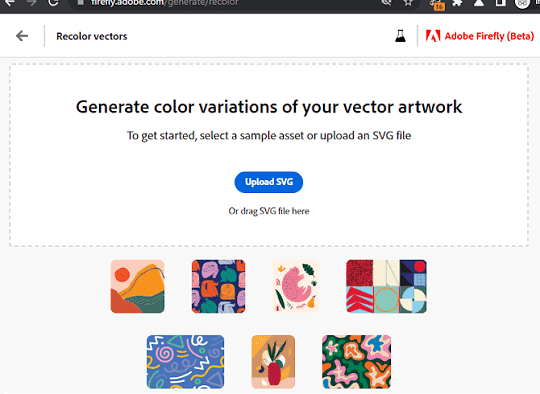Click the Or drag SVG file here area
This screenshot has height=394, width=540.
click(269, 211)
